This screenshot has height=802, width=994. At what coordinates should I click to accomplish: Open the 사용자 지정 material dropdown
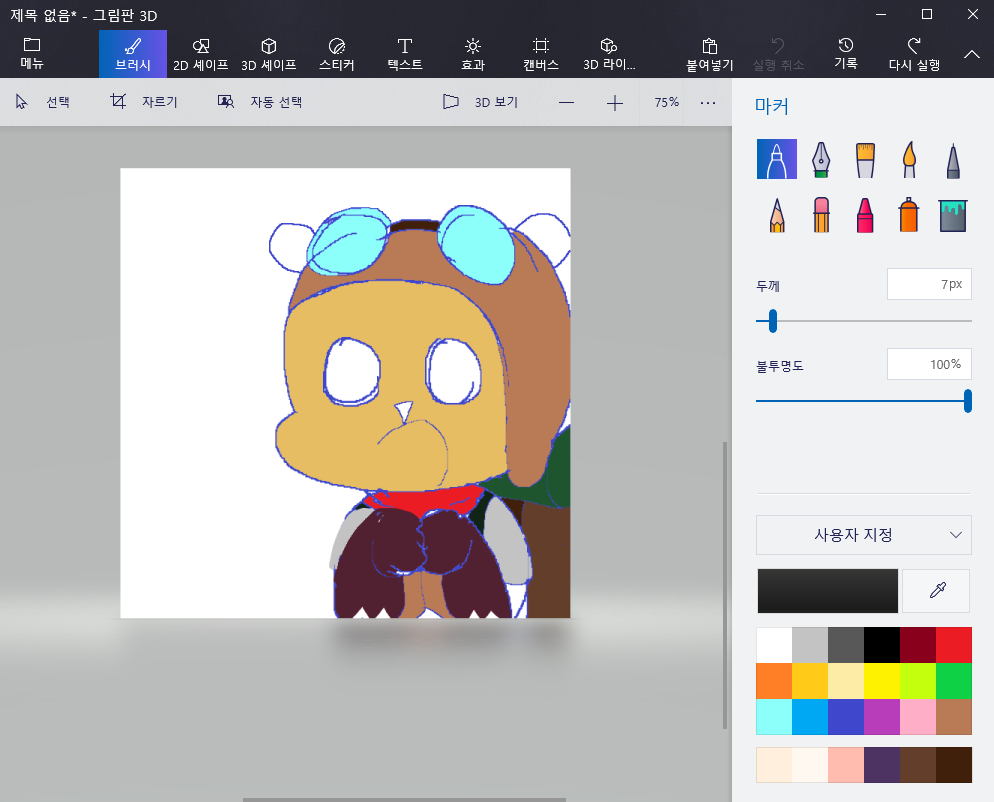[864, 535]
